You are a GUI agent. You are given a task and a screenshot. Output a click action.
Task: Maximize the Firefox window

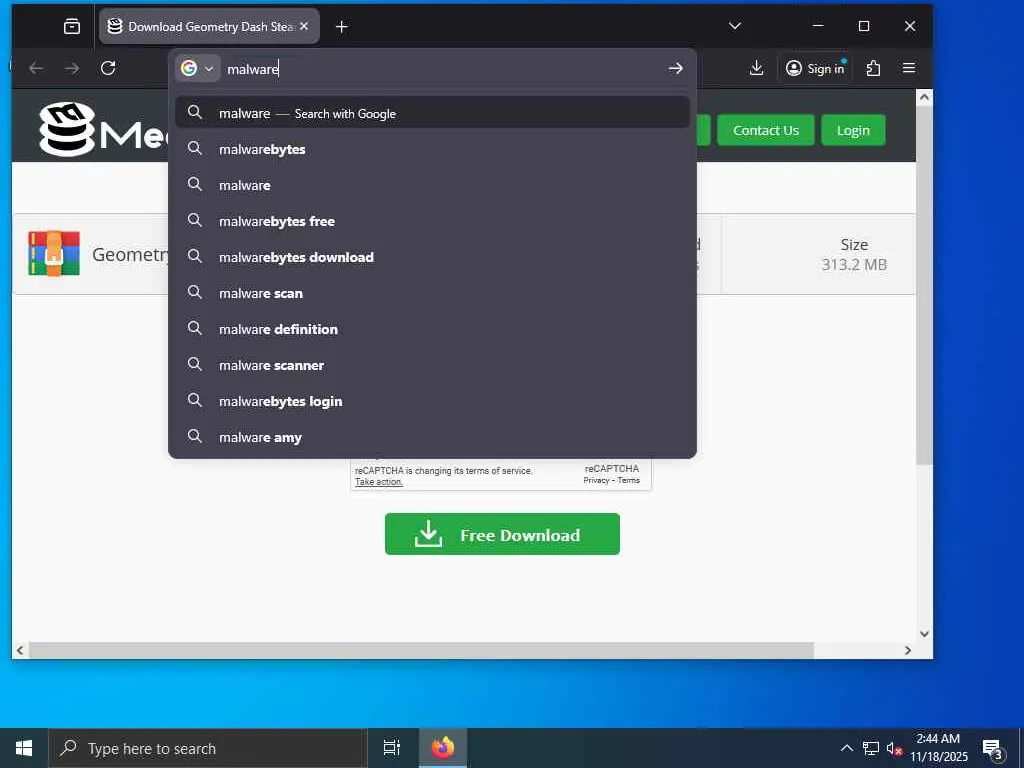[864, 26]
